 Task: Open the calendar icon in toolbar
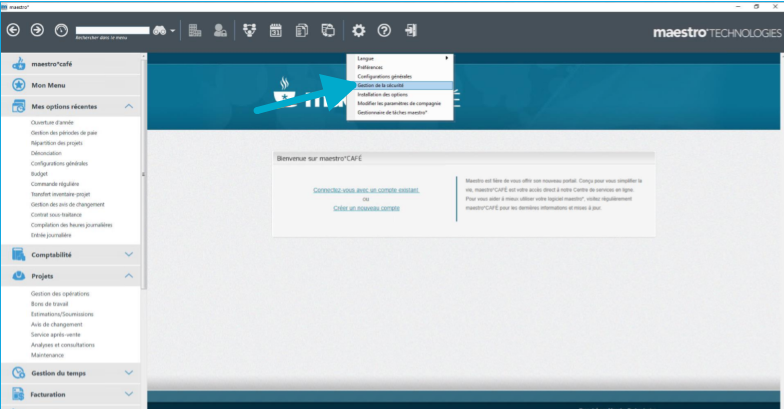(x=276, y=30)
